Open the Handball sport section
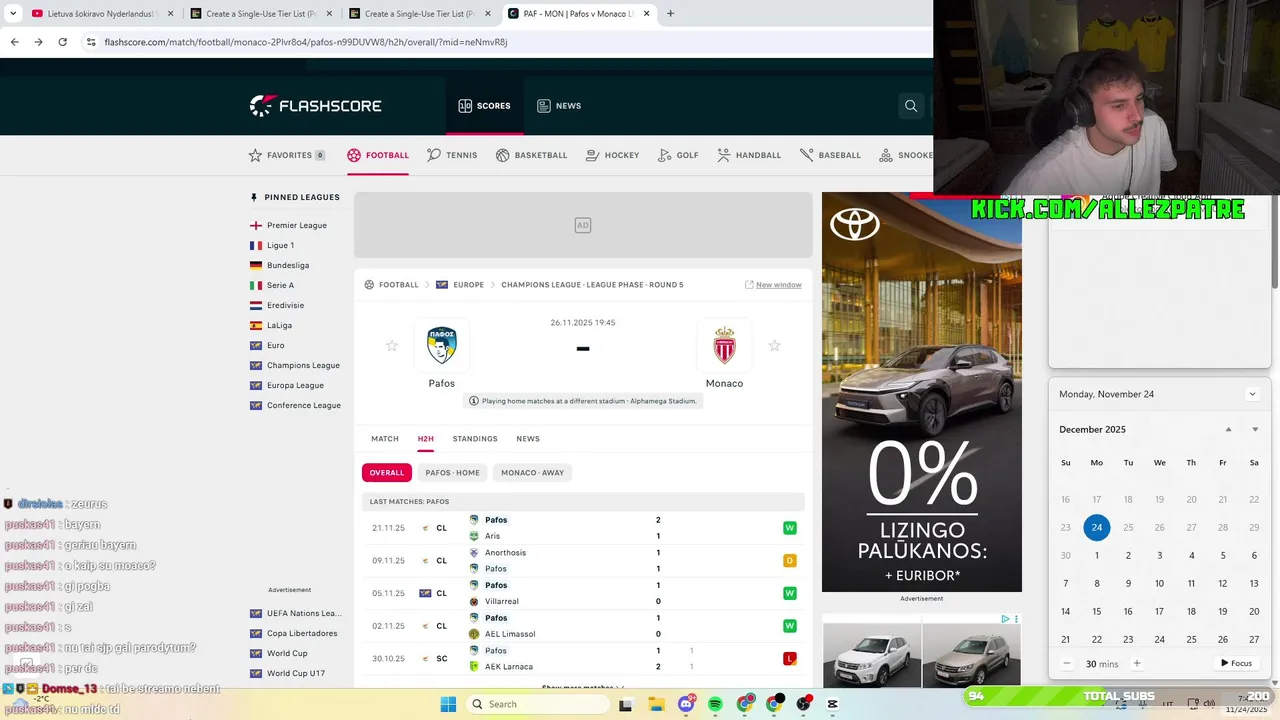This screenshot has width=1280, height=720. 749,155
